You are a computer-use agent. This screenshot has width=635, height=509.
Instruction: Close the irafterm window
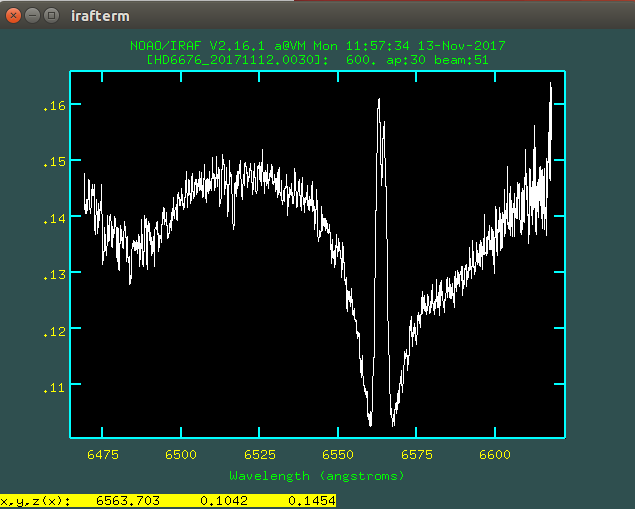15,17
